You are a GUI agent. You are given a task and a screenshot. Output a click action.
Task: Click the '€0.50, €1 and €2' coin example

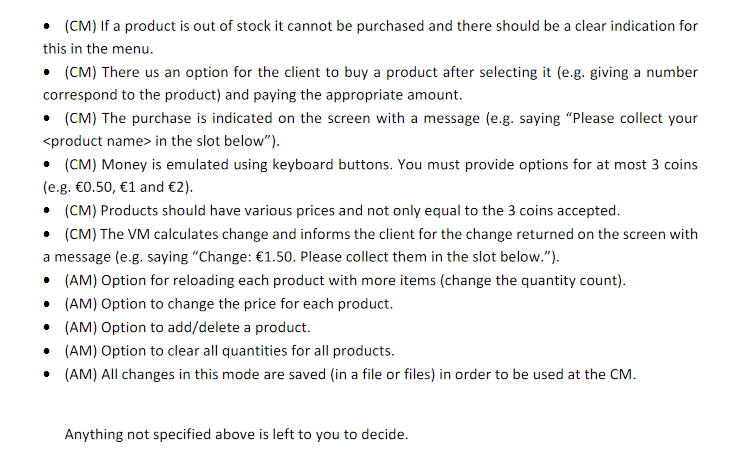(x=132, y=187)
